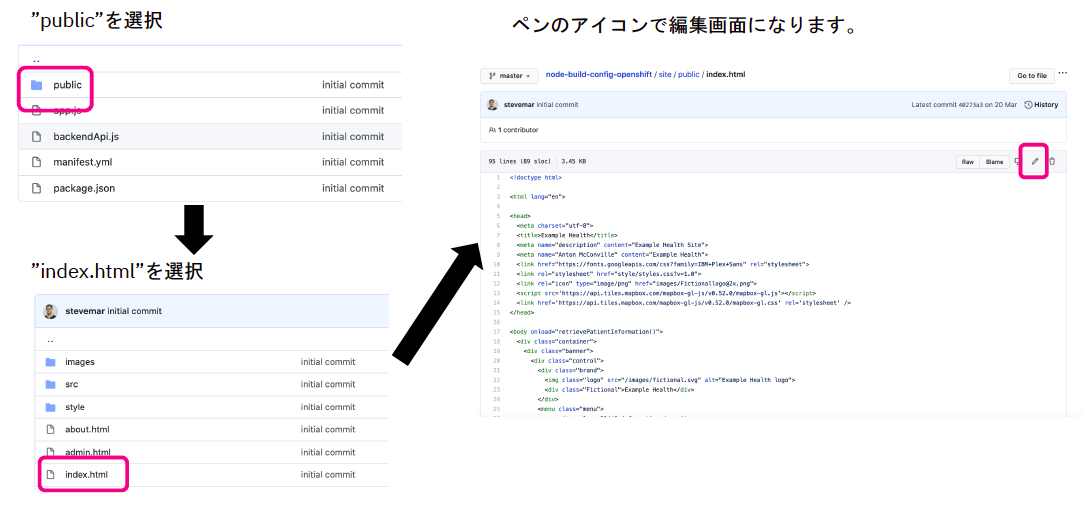
Task: Open the src folder
Action: 71,384
